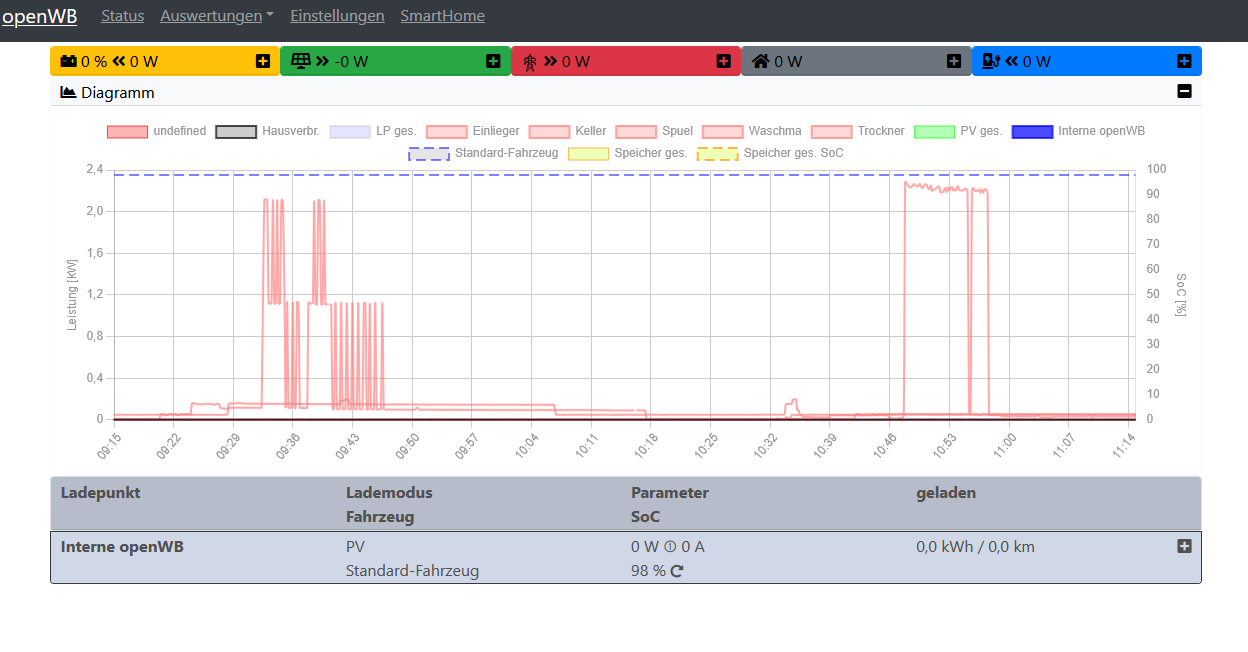
Task: Click the house consumption icon
Action: [x=760, y=62]
